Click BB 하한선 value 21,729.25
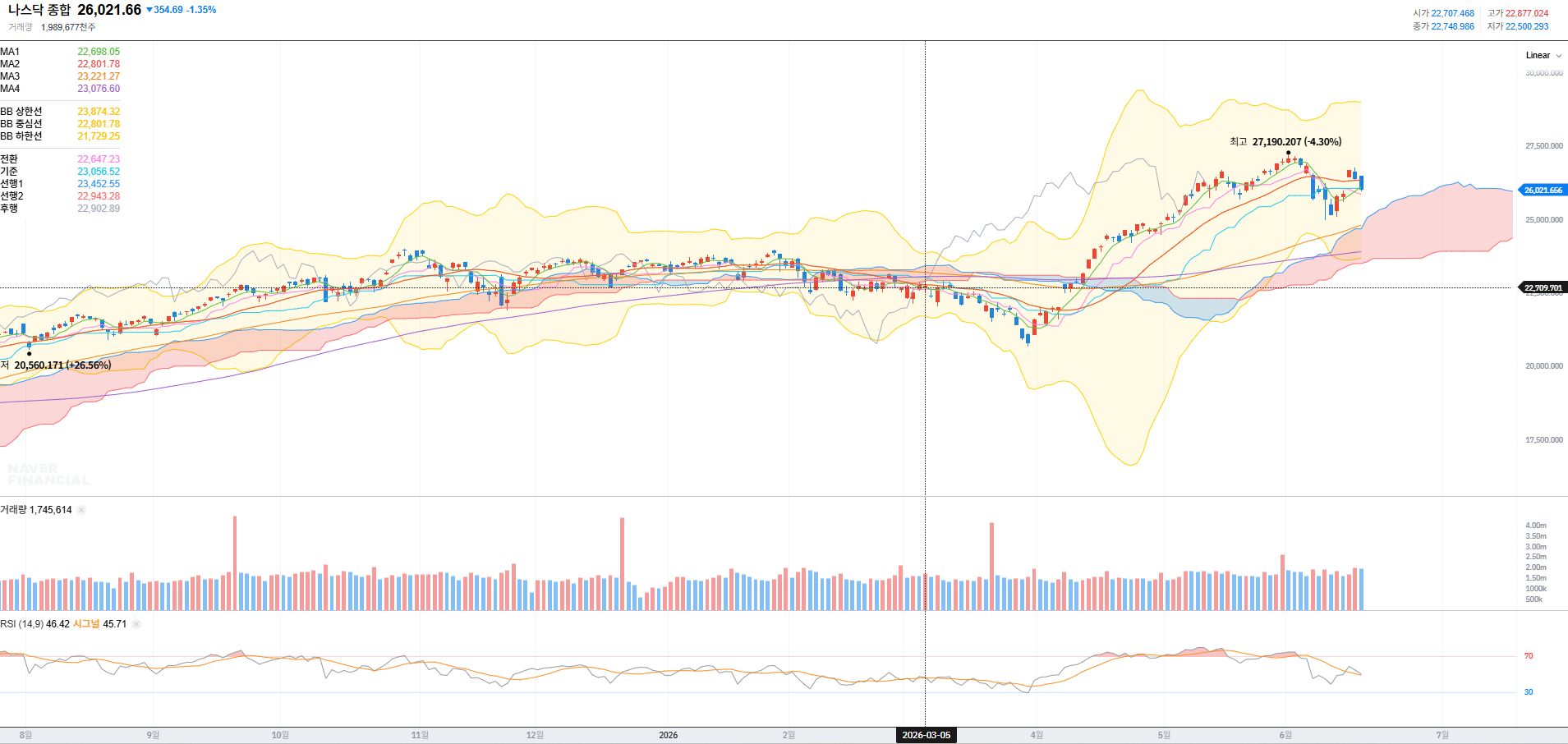 pos(99,136)
